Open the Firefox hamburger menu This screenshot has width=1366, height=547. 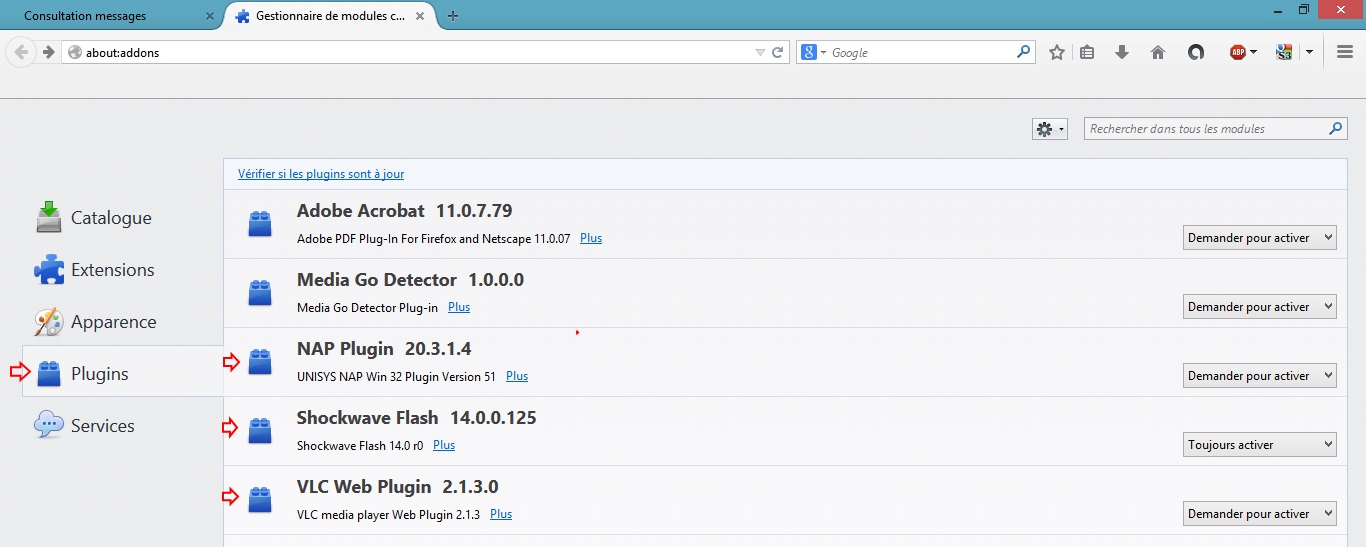[1345, 52]
